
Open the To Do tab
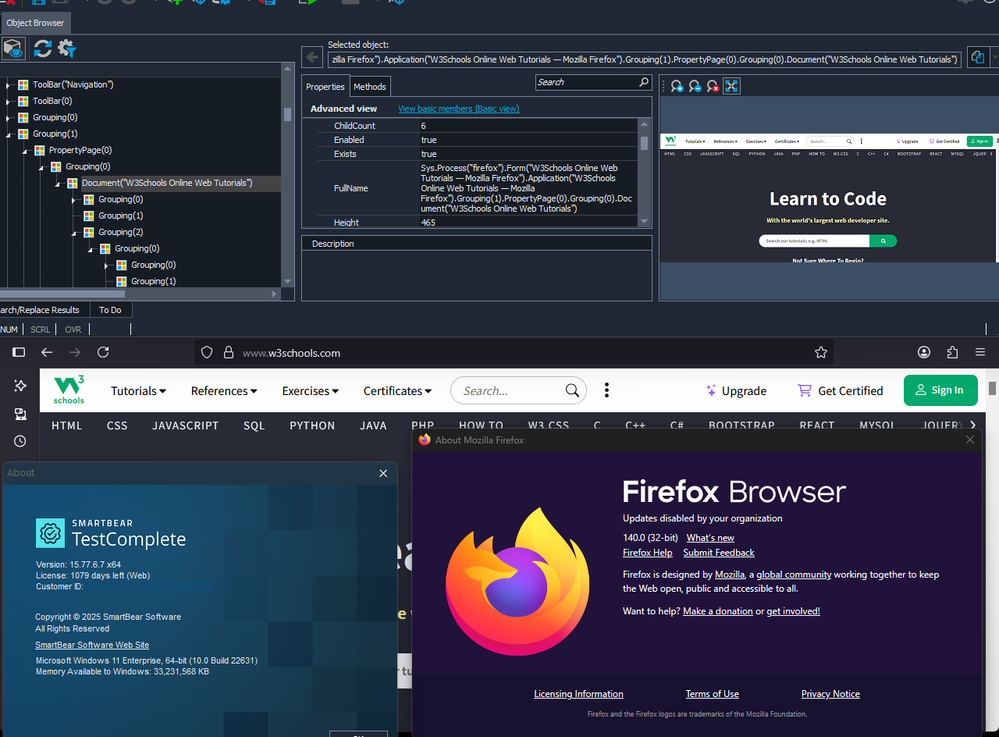pos(110,310)
